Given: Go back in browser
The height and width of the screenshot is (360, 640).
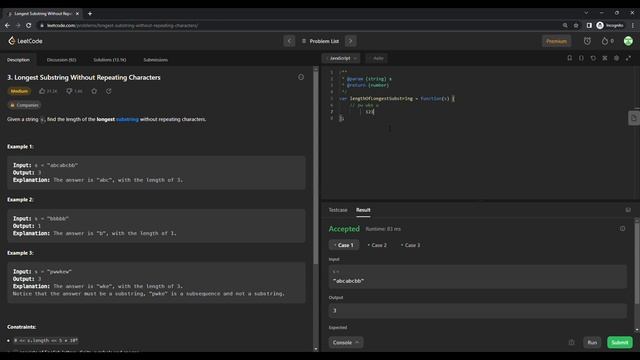Looking at the screenshot, I should pyautogui.click(x=7, y=25).
